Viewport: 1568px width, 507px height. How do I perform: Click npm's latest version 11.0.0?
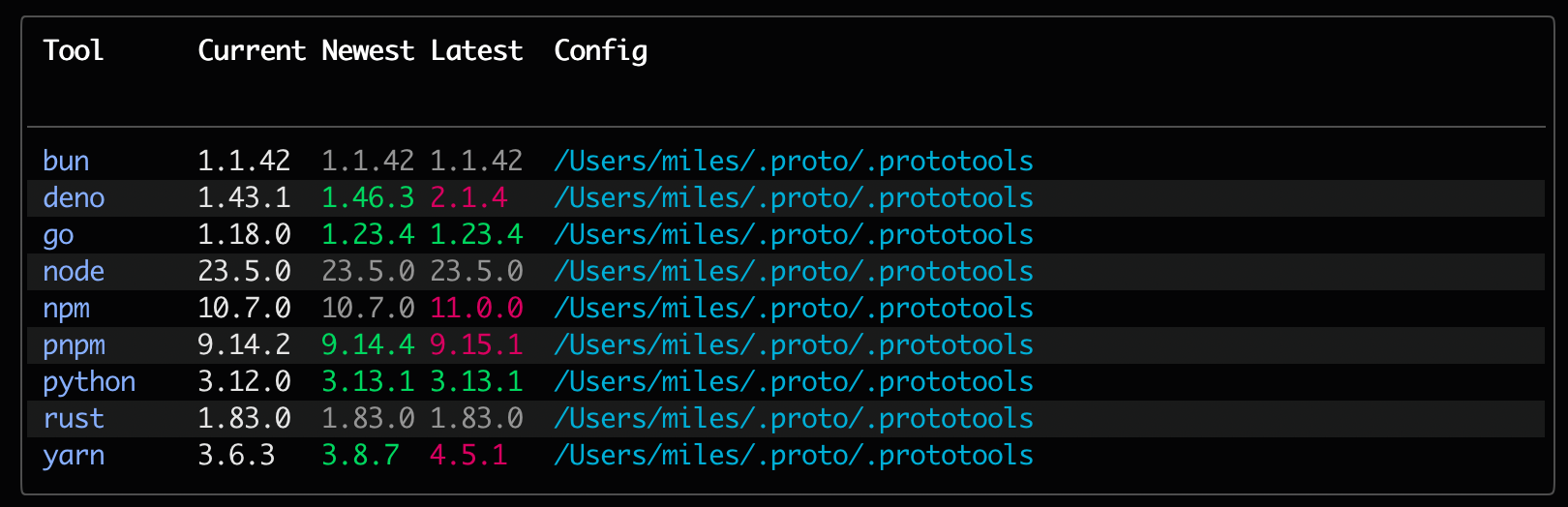coord(476,308)
